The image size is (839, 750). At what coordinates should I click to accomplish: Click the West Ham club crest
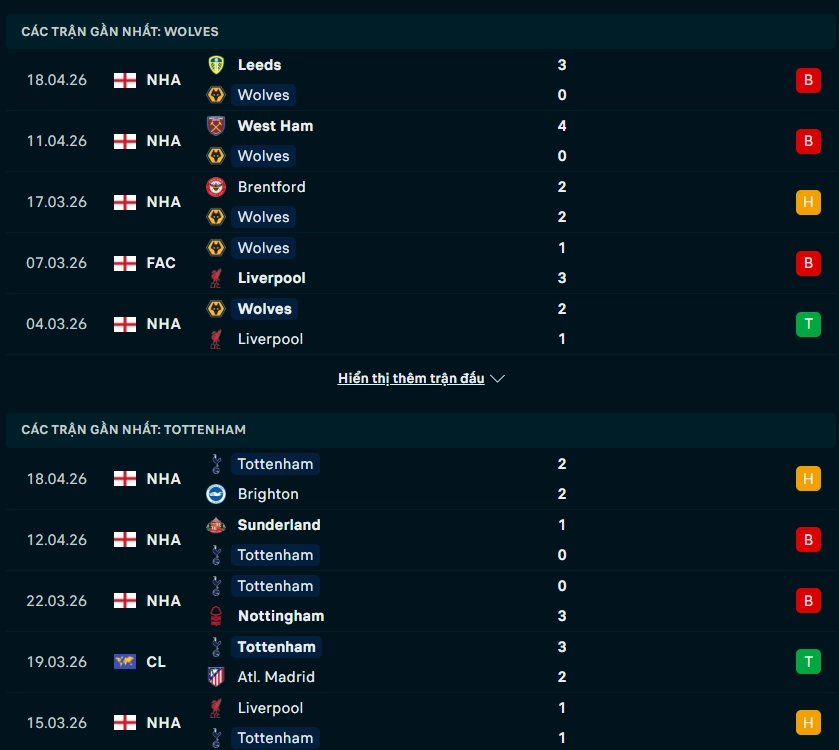tap(215, 126)
